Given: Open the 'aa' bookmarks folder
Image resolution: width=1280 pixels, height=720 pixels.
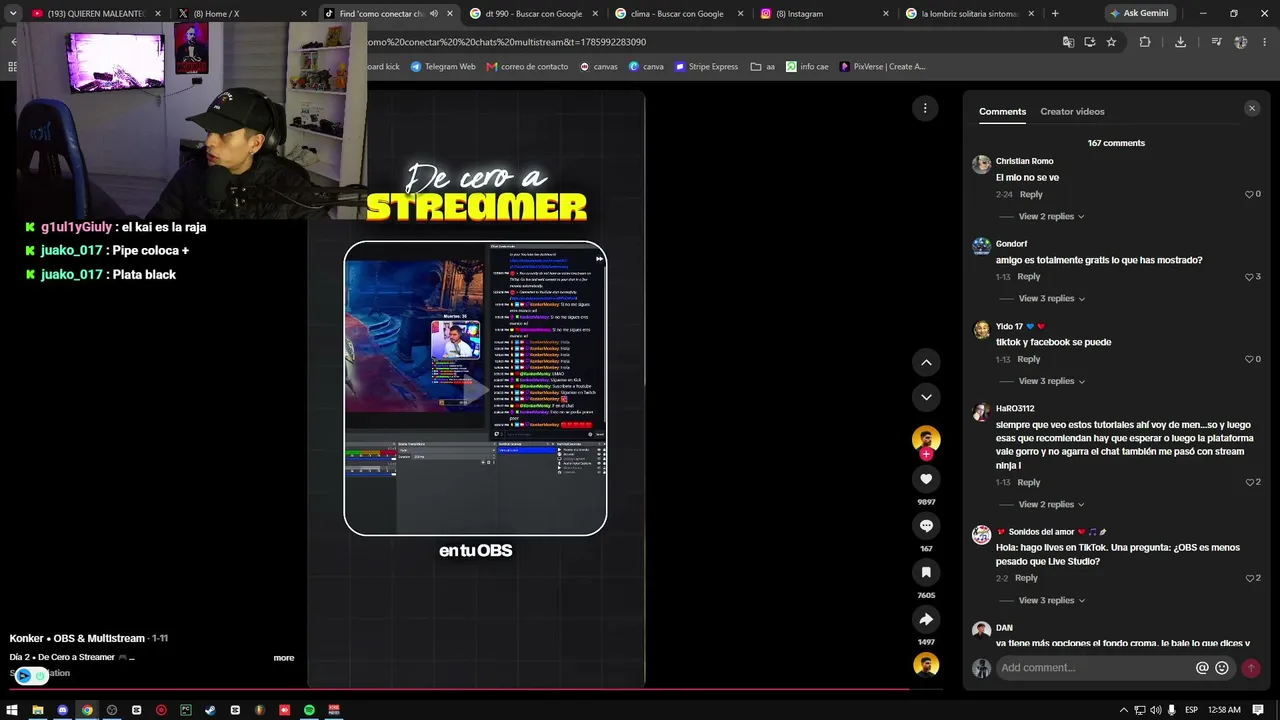Looking at the screenshot, I should pos(763,67).
